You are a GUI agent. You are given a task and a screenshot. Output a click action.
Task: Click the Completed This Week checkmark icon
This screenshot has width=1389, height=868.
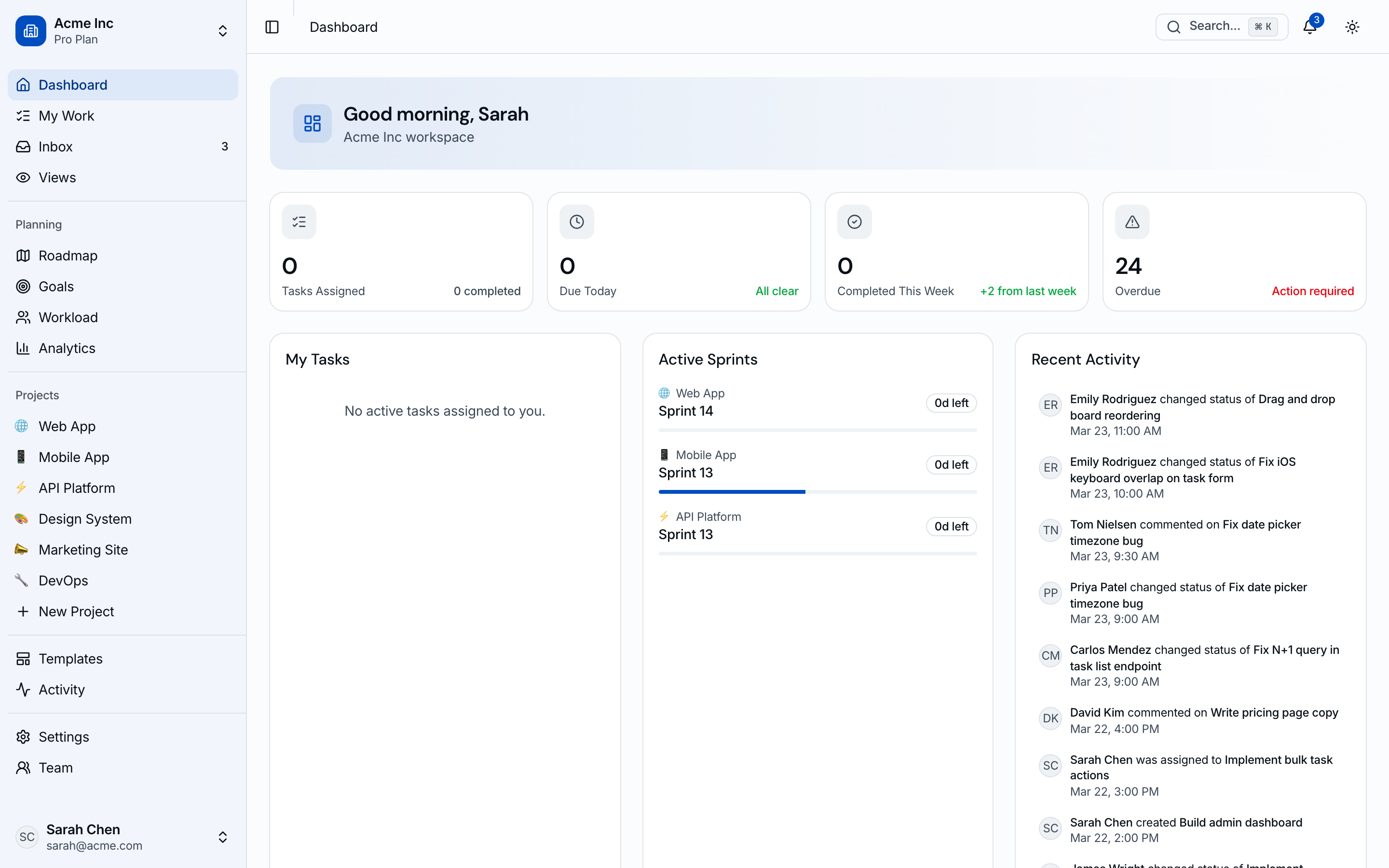(x=854, y=222)
